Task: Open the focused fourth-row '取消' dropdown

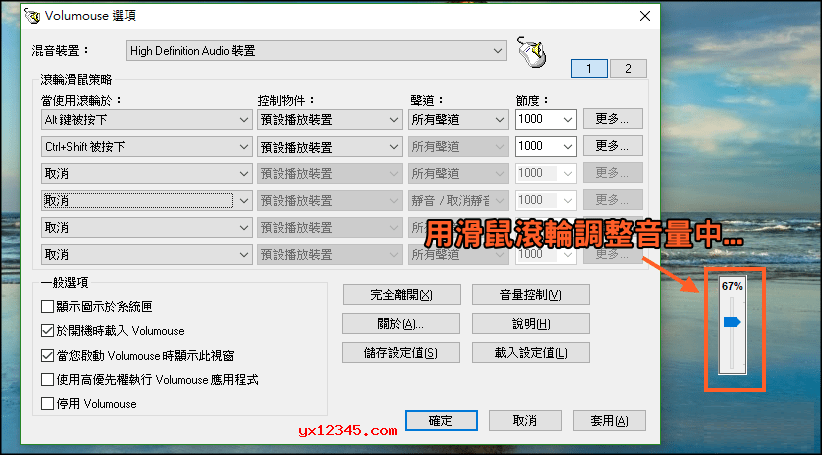Action: (147, 200)
